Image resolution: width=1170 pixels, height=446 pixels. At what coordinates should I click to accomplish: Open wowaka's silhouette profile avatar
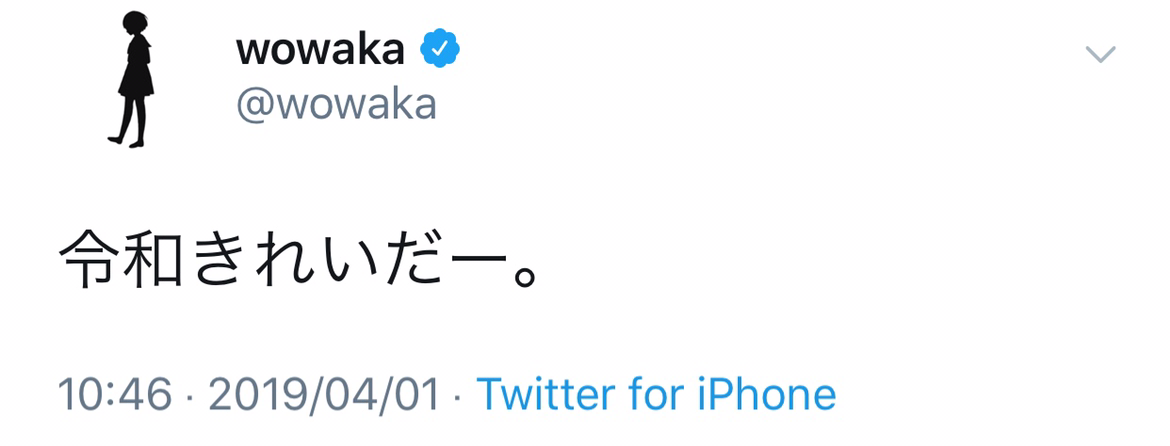(134, 79)
